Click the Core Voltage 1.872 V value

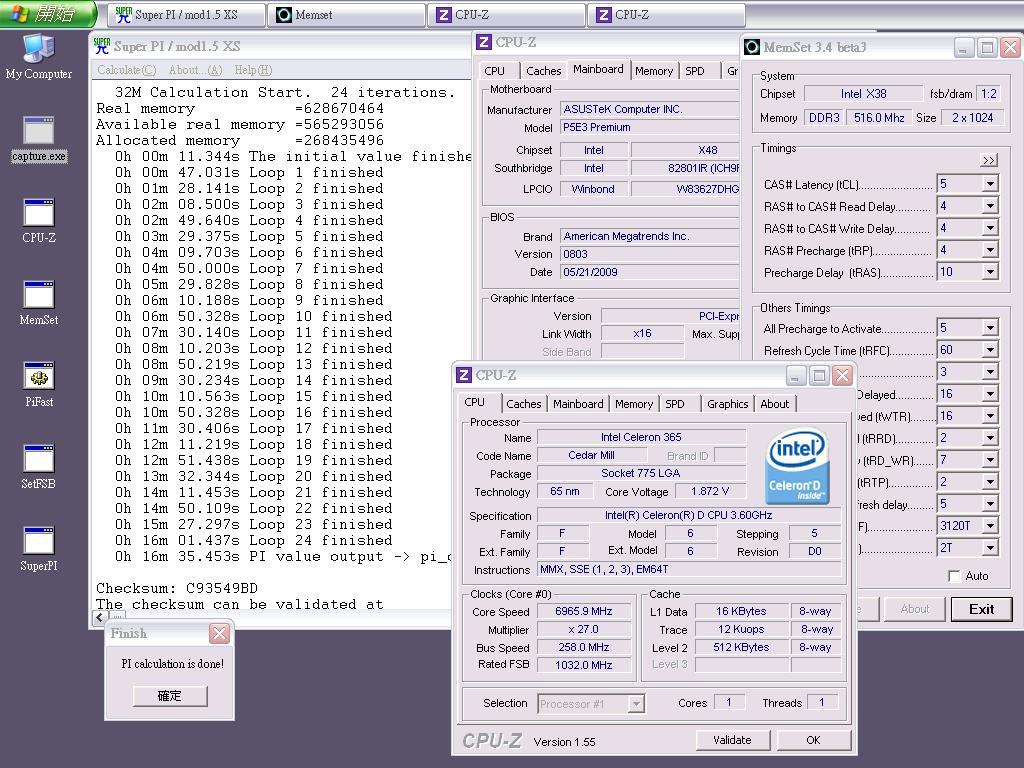tap(710, 491)
